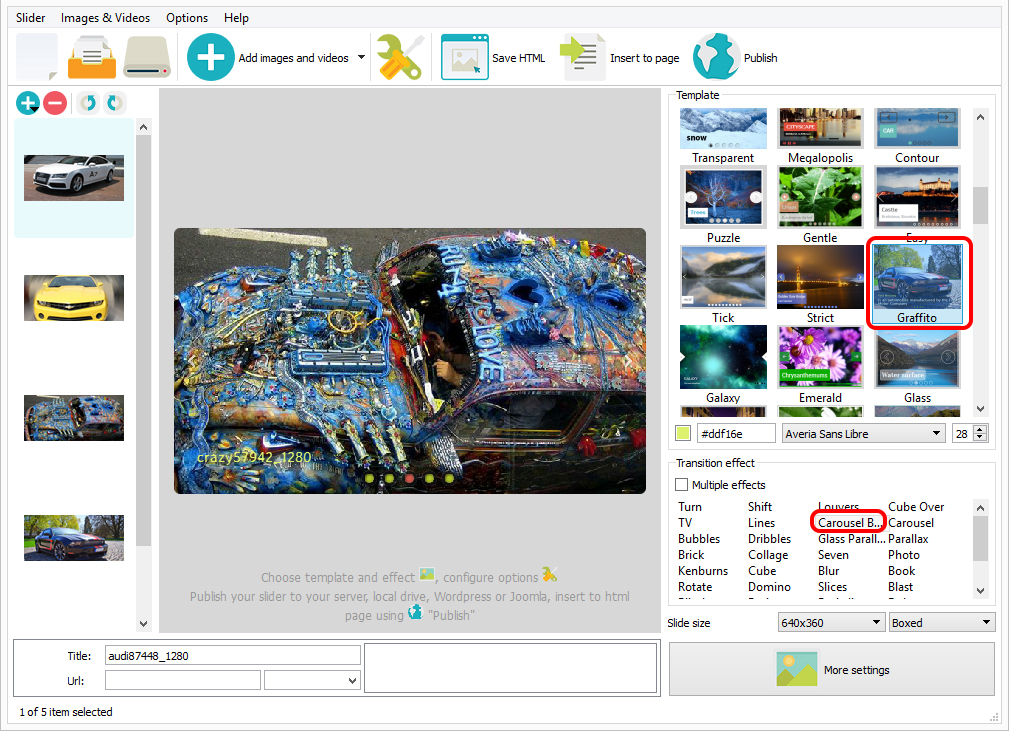Click the More settings button

(829, 668)
